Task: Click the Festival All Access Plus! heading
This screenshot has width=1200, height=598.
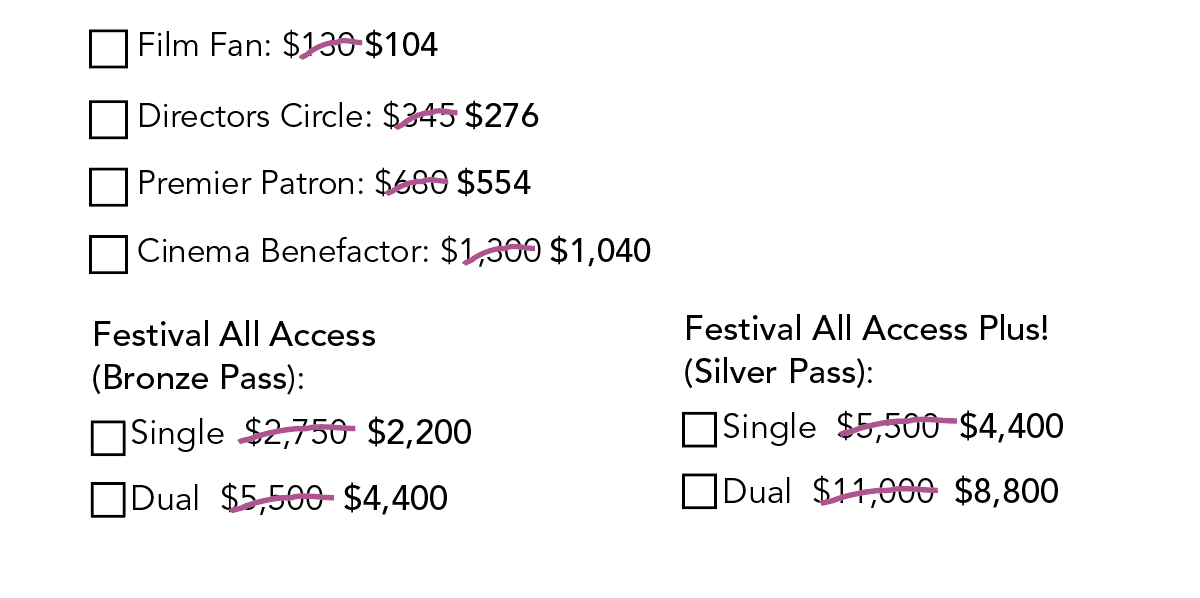Action: tap(867, 328)
